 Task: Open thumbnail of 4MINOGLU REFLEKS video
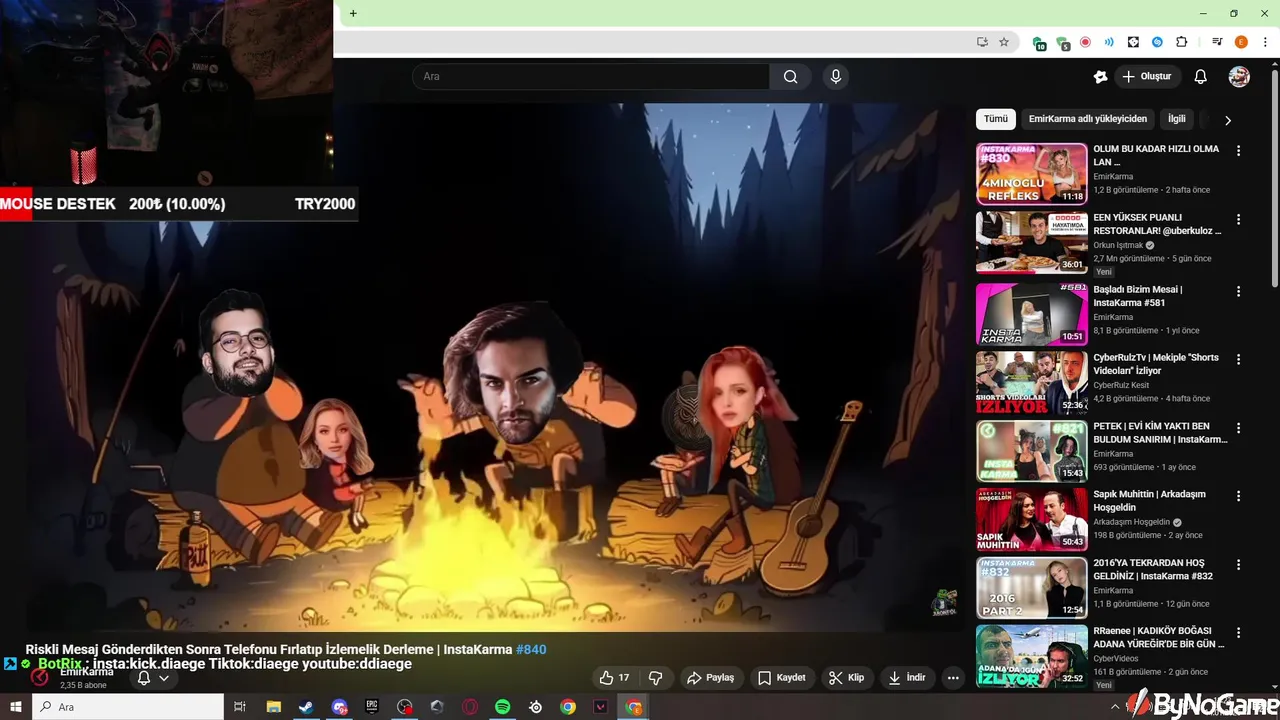tap(1031, 174)
